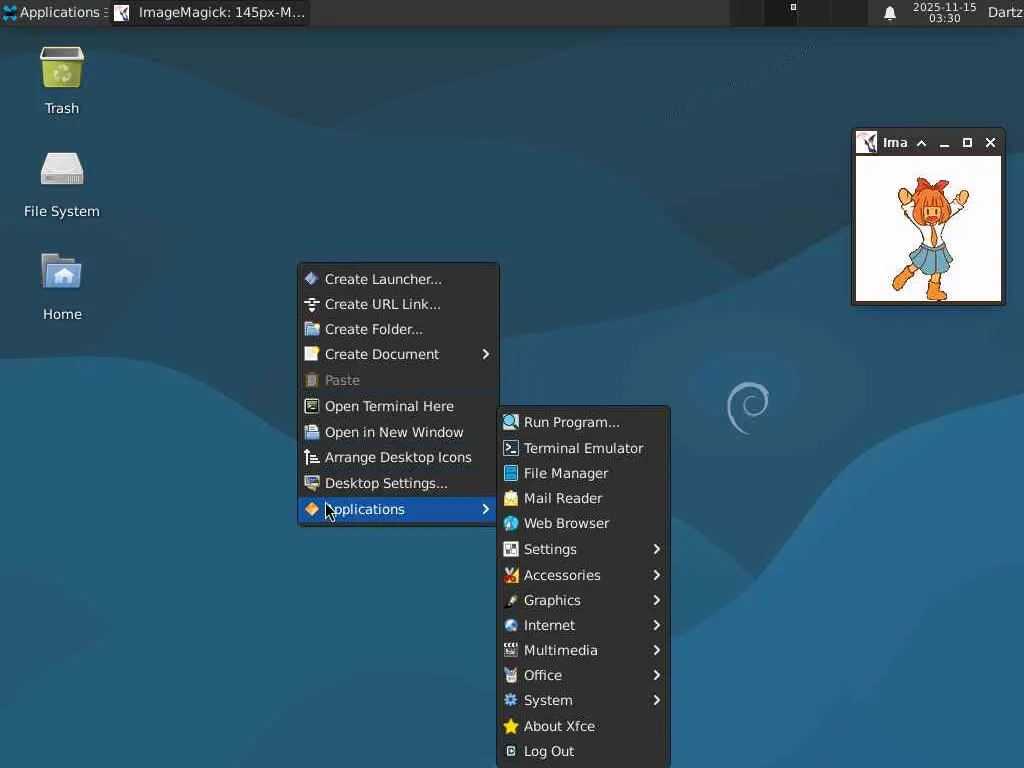Click the Log Out label text
Screen dimensions: 1024x768
549,751
